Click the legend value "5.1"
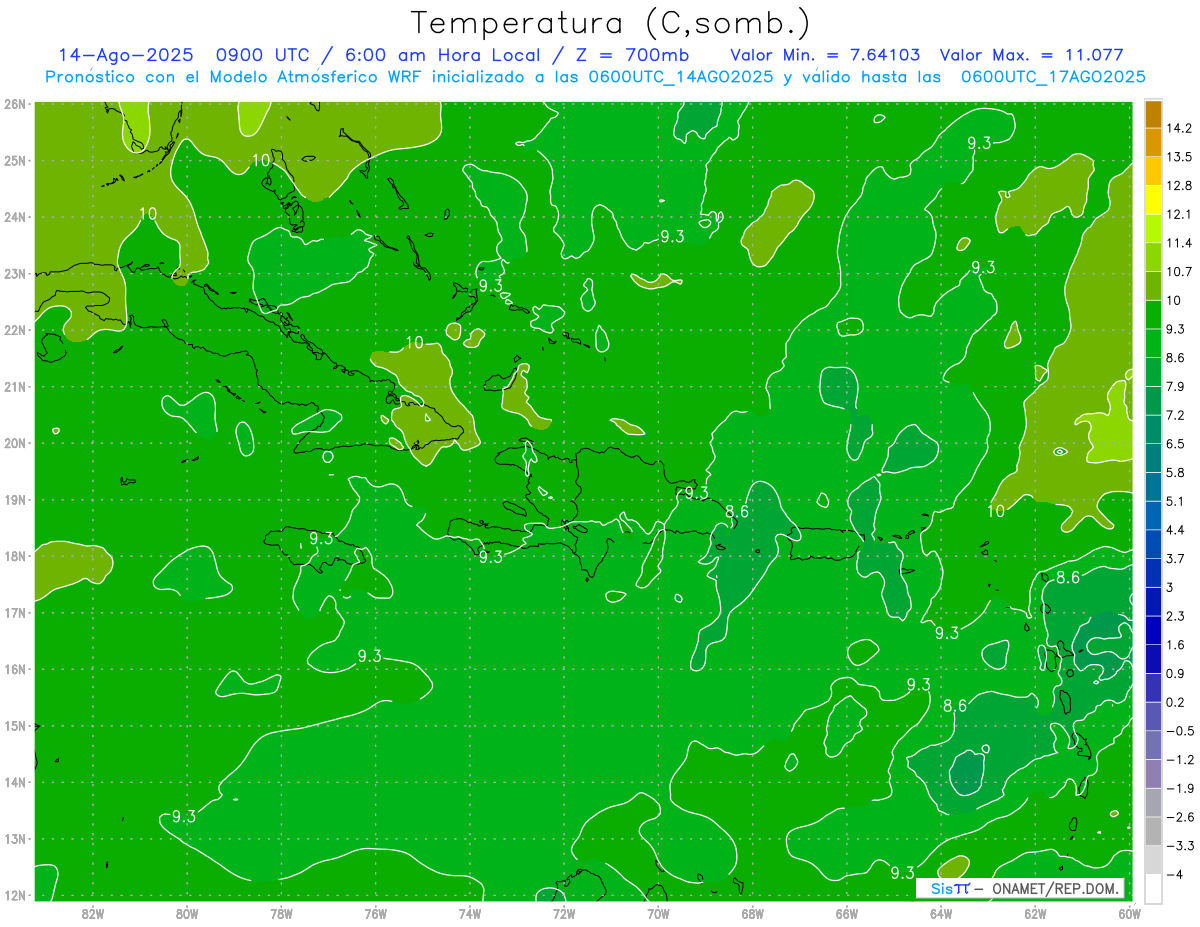Image resolution: width=1200 pixels, height=927 pixels. click(x=1175, y=501)
